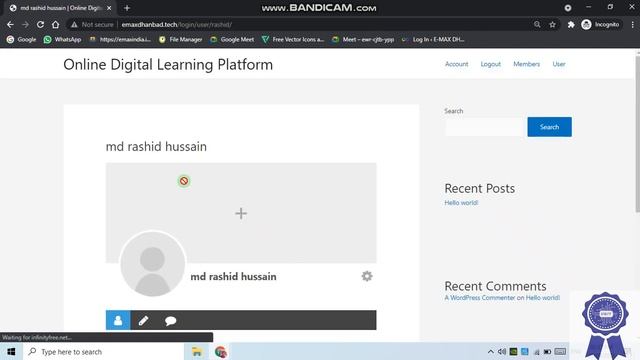Show hidden system tray icons

click(x=491, y=351)
